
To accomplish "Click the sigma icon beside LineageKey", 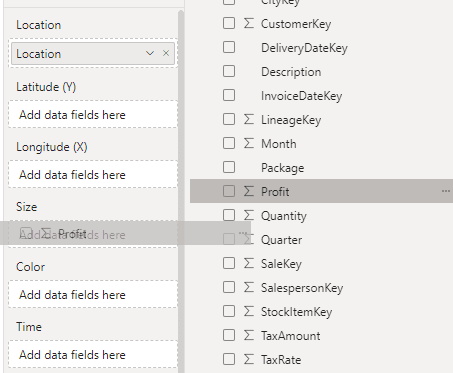I will click(249, 119).
